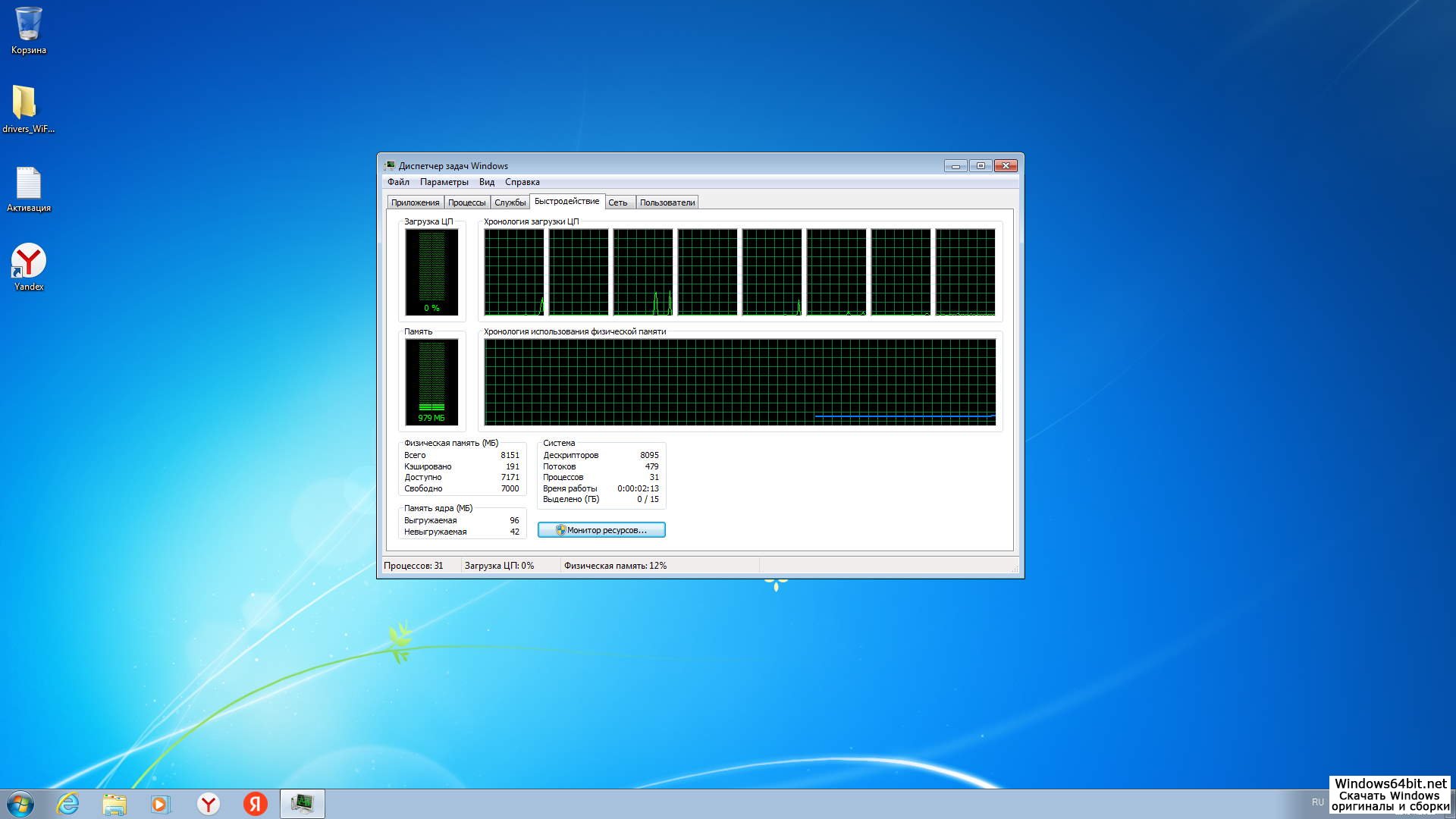Click the RU language indicator in the tray
Screen dimensions: 1456x819
pos(1317,802)
